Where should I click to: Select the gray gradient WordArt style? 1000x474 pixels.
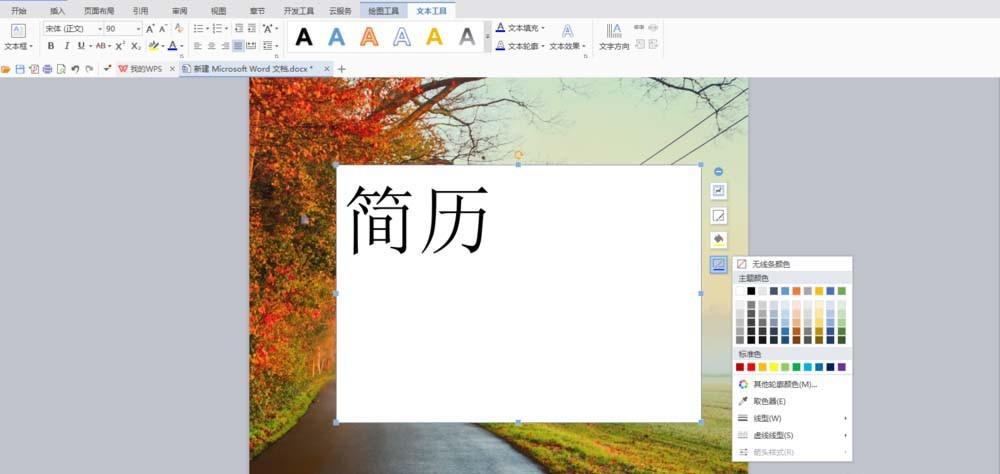467,37
